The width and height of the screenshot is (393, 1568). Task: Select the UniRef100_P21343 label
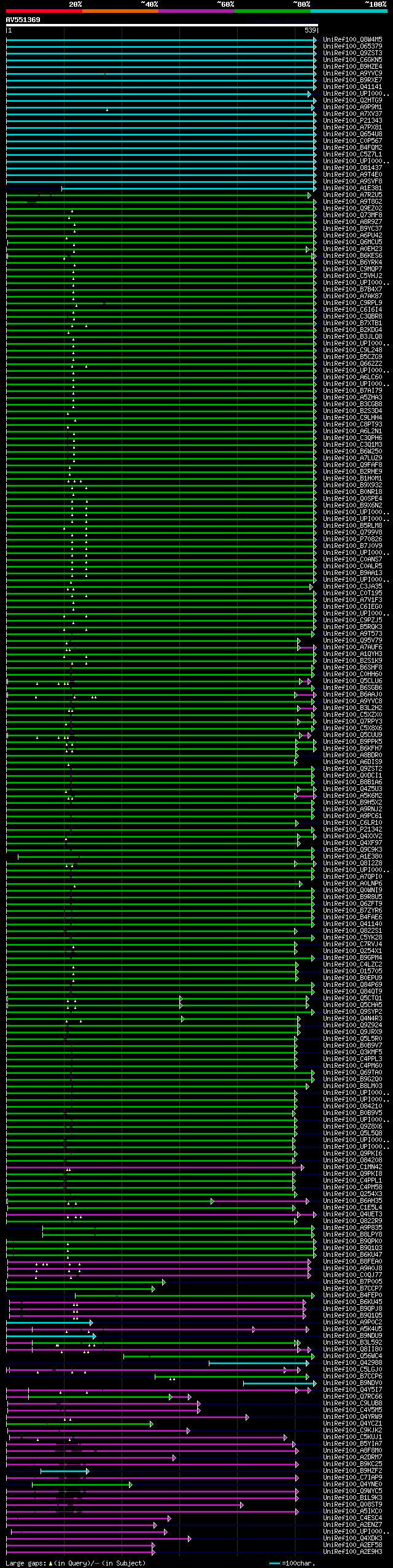tap(352, 121)
